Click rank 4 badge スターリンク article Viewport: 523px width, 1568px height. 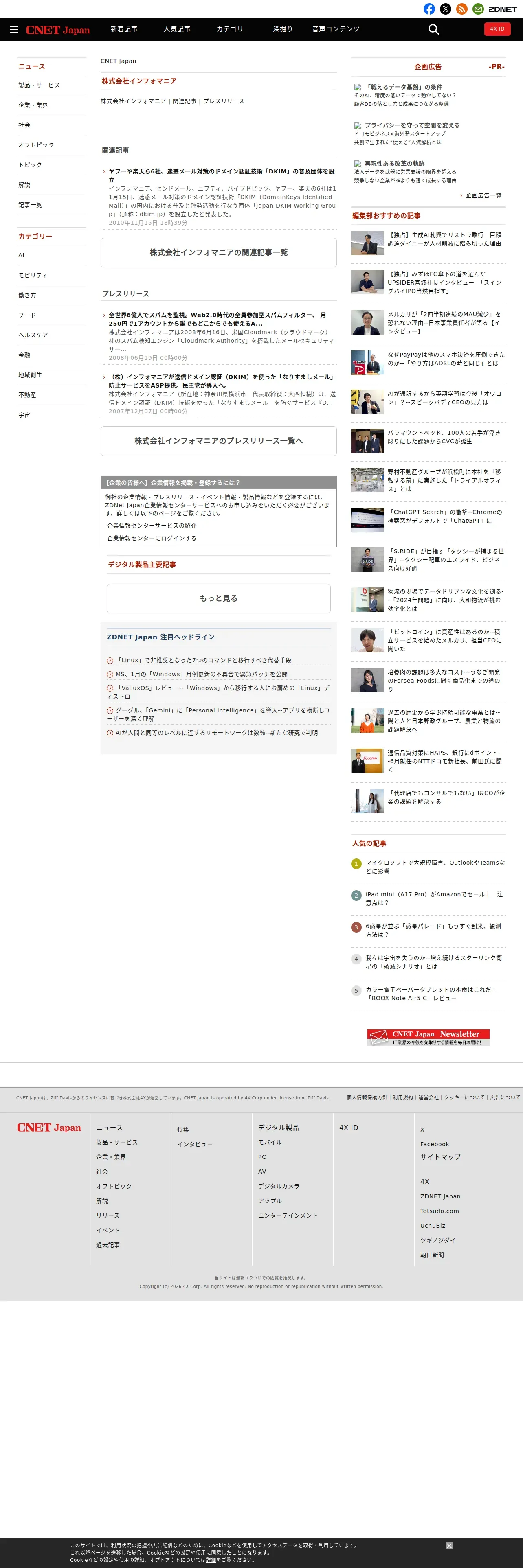coord(356,959)
